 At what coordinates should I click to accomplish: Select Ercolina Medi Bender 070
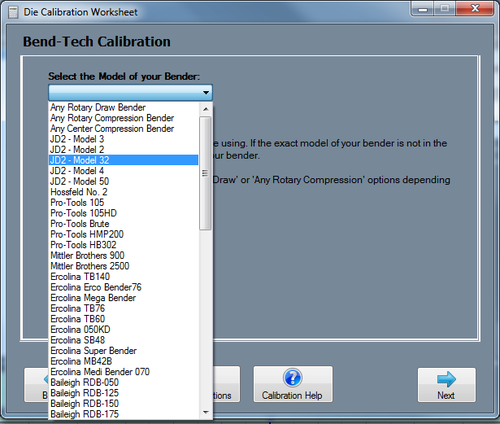pyautogui.click(x=123, y=372)
